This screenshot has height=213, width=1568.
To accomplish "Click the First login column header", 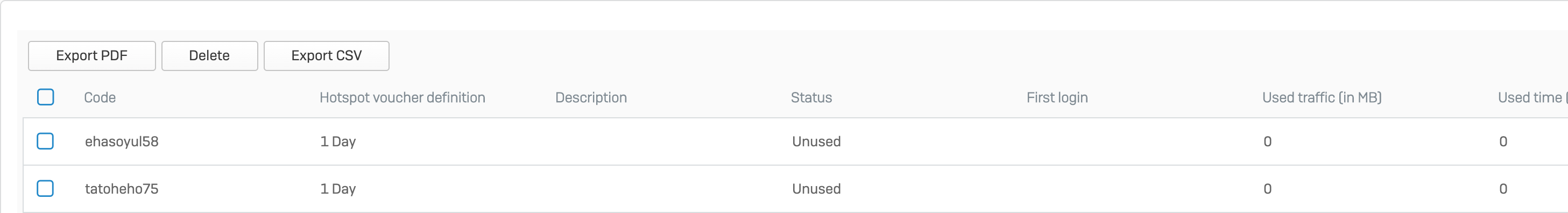I will (x=1057, y=97).
